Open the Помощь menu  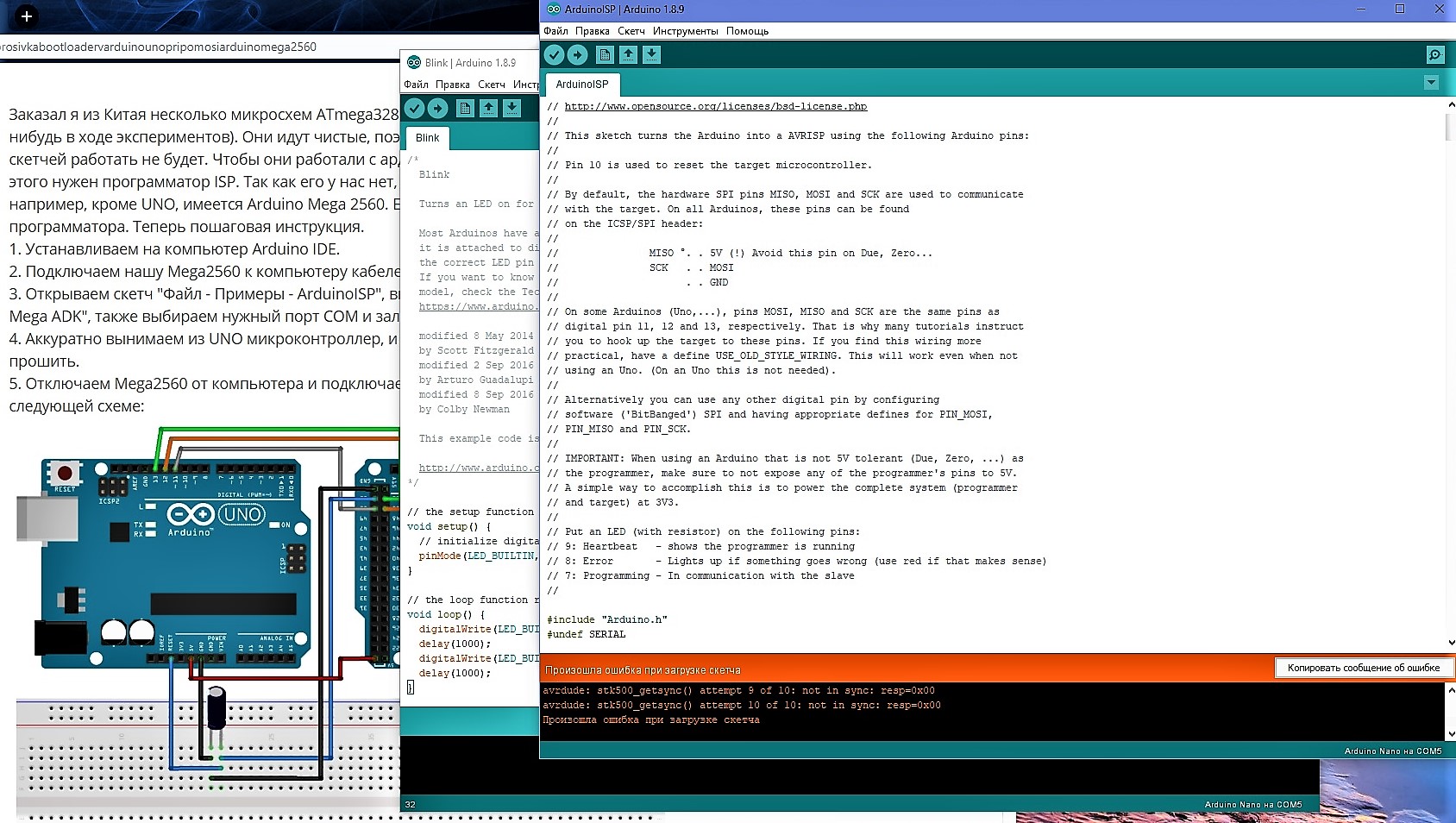pos(747,31)
